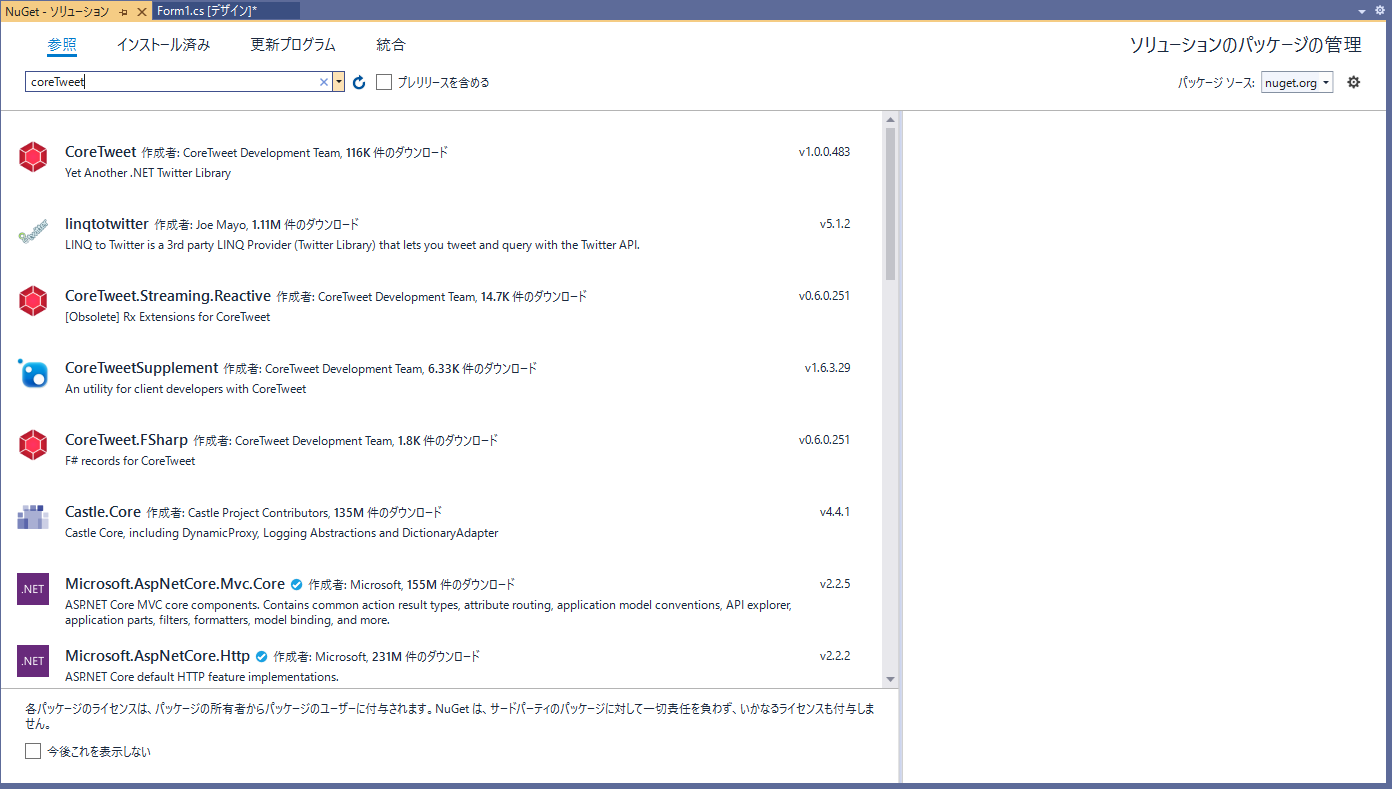Click version v1.6.3.29 of CoreTweetSupplement

[x=828, y=368]
